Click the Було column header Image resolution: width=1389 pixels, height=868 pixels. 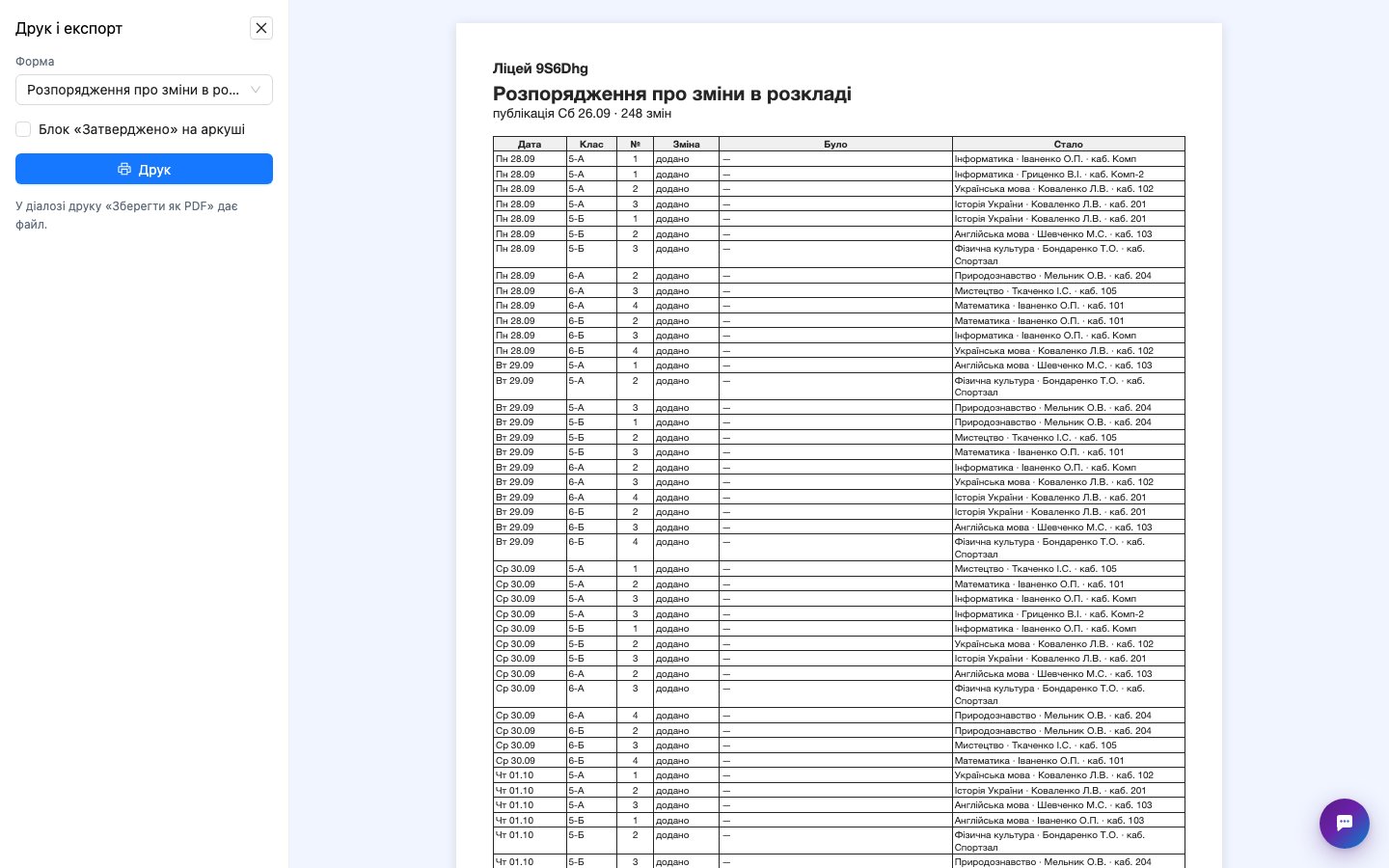click(x=835, y=145)
